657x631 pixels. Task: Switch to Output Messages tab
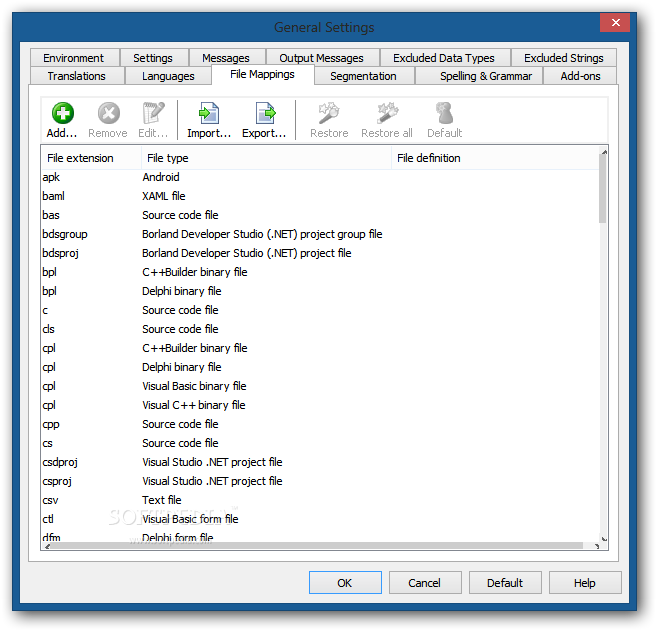(x=321, y=58)
